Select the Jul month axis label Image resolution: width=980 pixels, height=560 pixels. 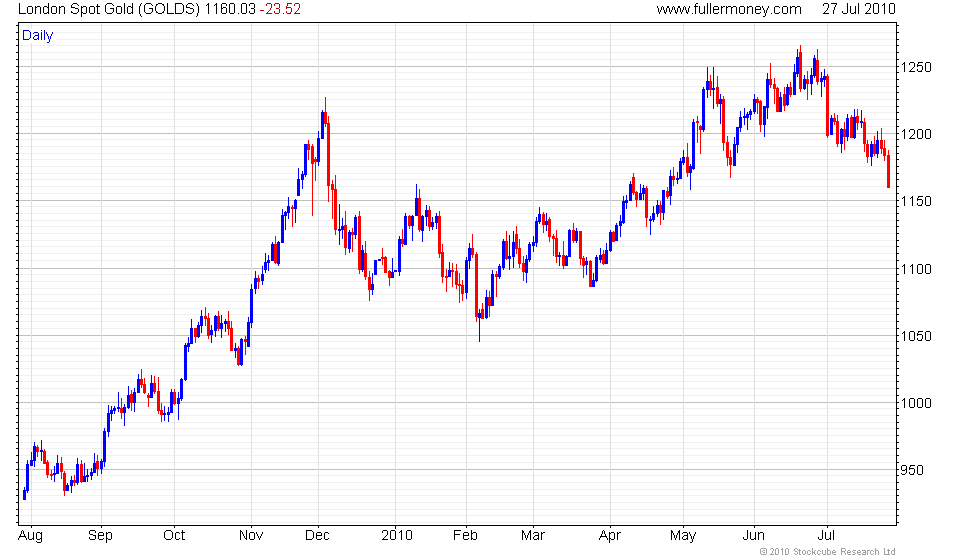tap(826, 536)
